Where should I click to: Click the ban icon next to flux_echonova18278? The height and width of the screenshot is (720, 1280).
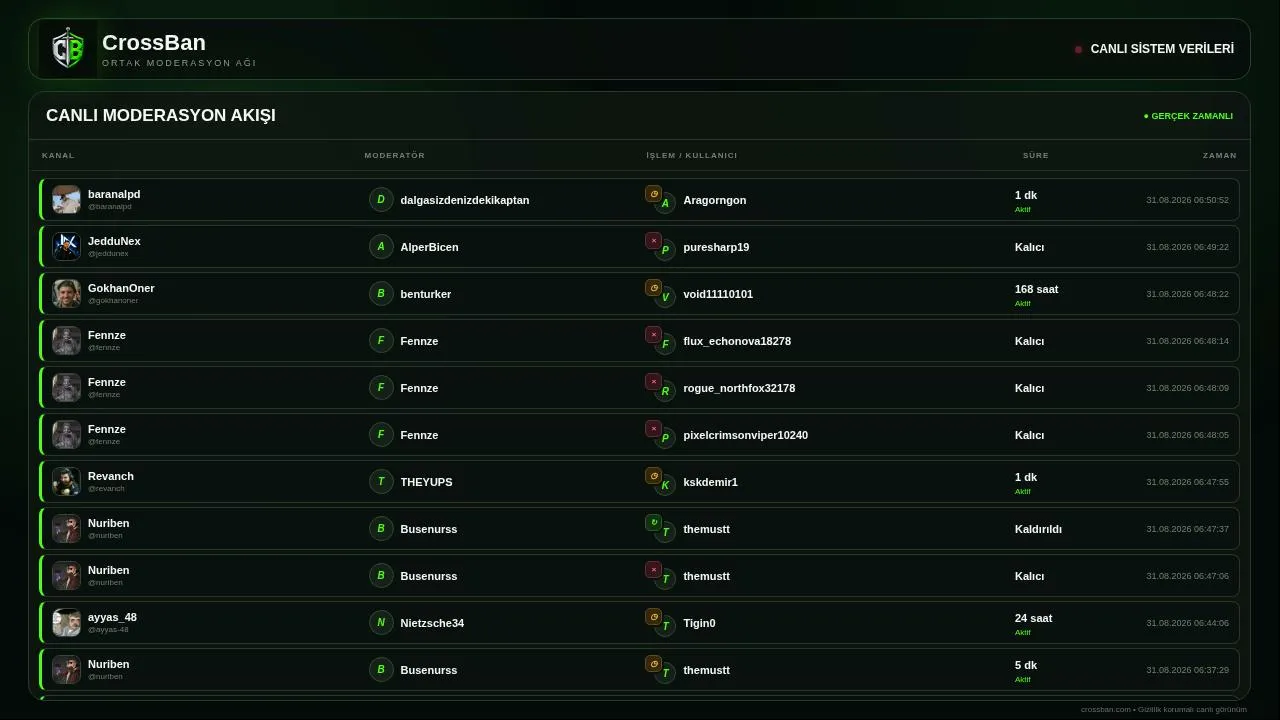[x=653, y=335]
